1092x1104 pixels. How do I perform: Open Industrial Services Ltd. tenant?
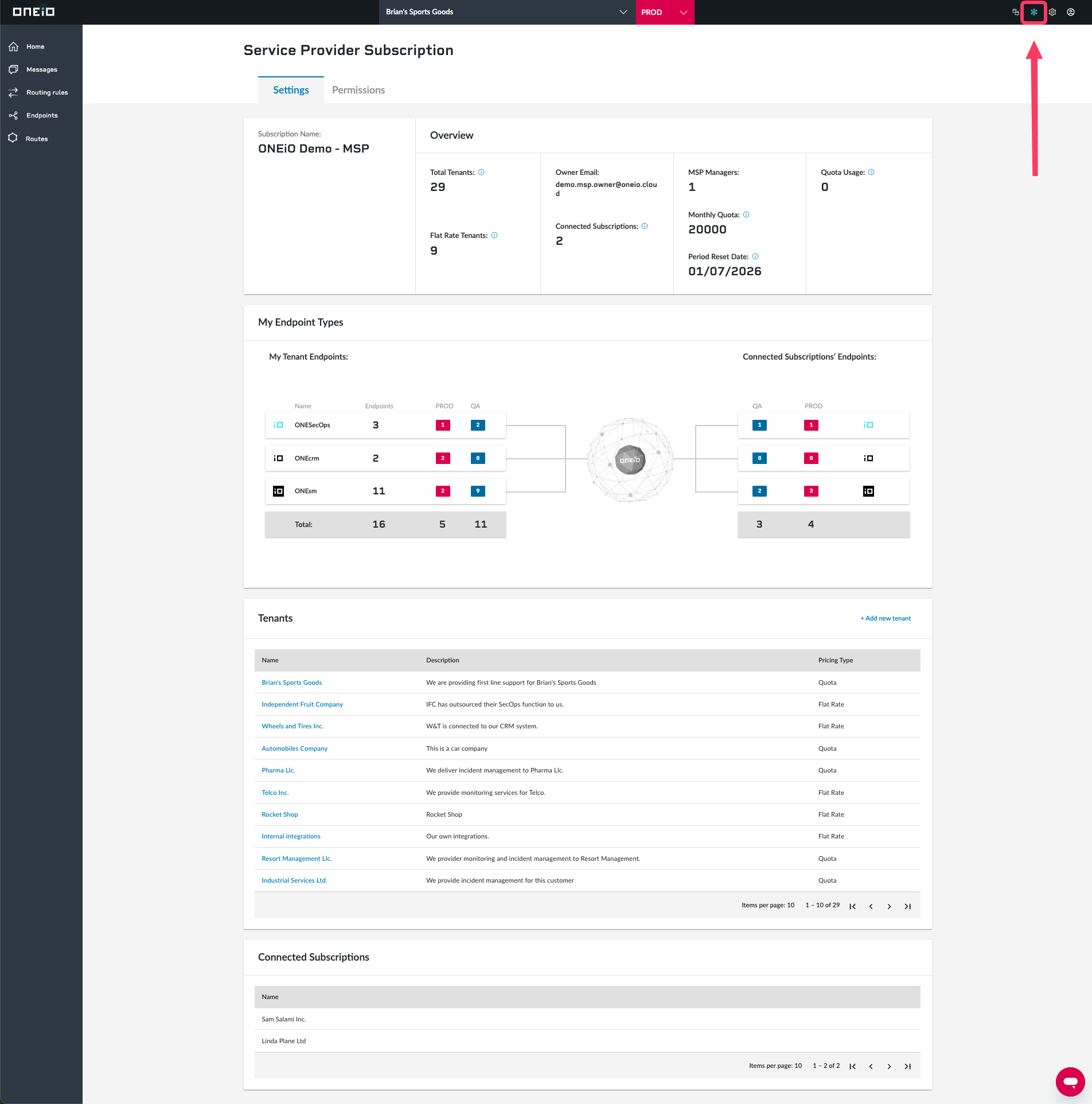[x=294, y=880]
